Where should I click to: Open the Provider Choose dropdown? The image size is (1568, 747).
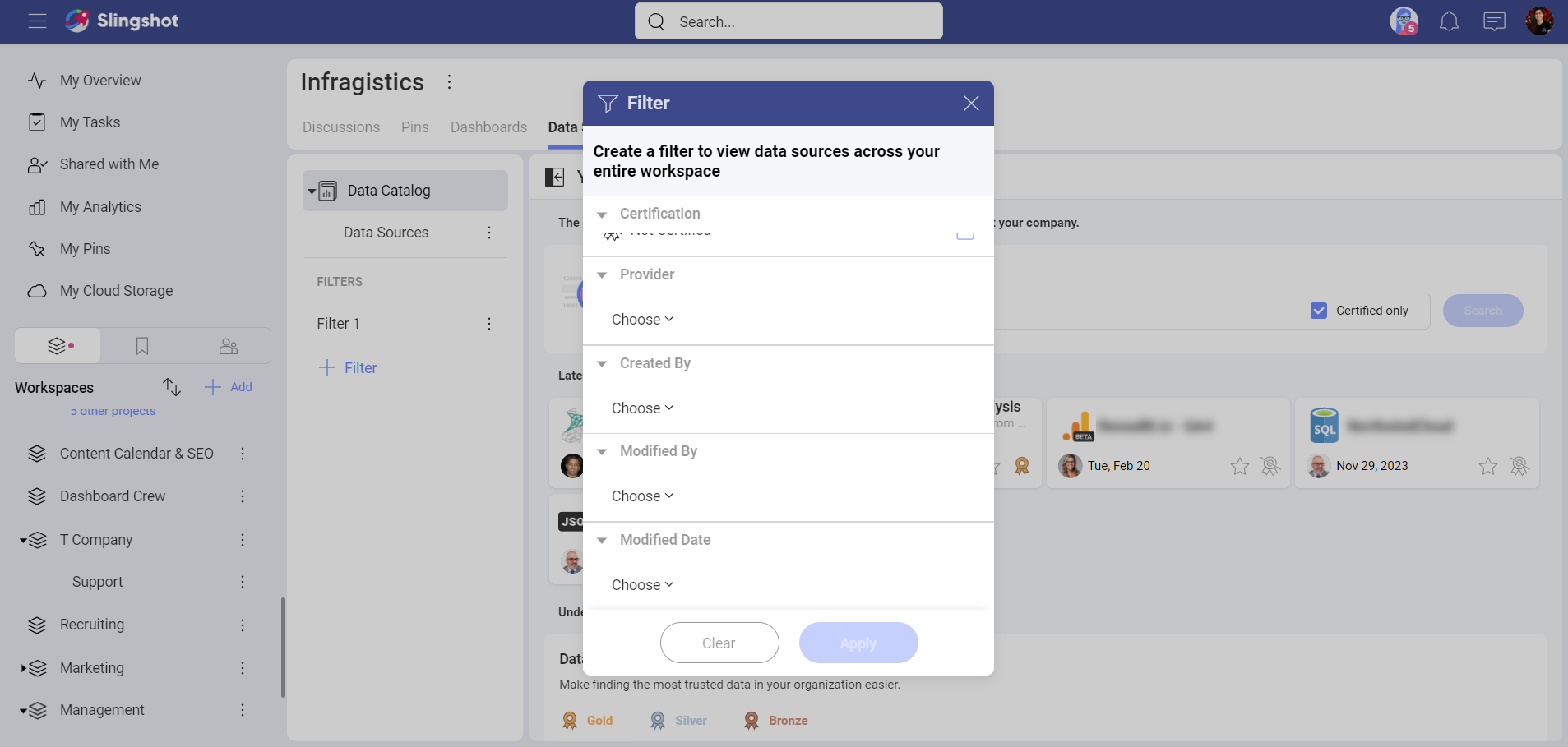[642, 320]
